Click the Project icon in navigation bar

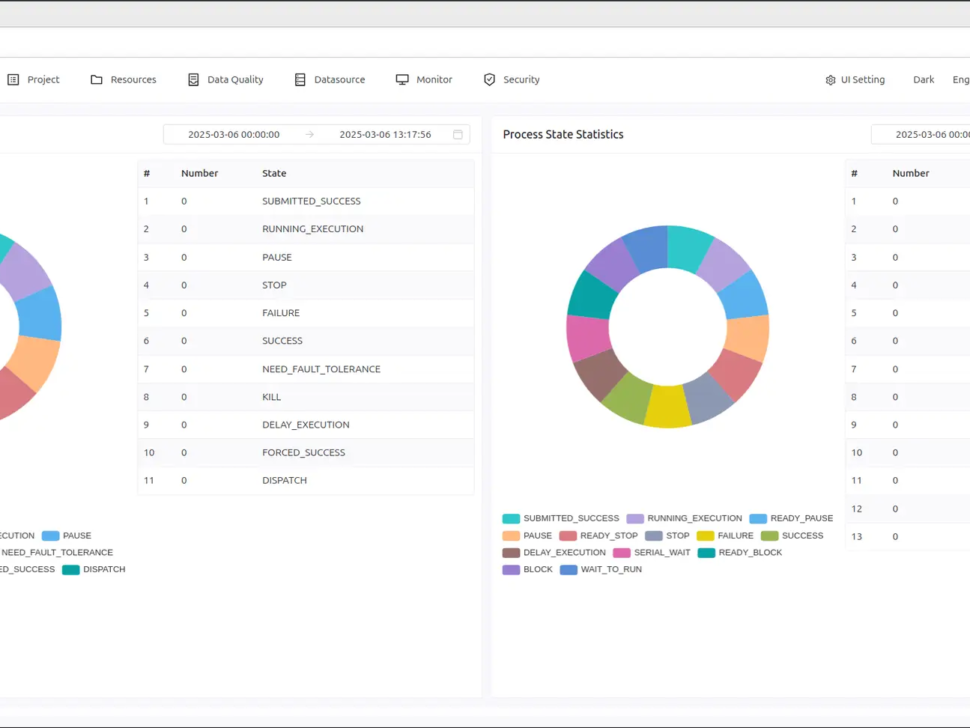pyautogui.click(x=13, y=80)
